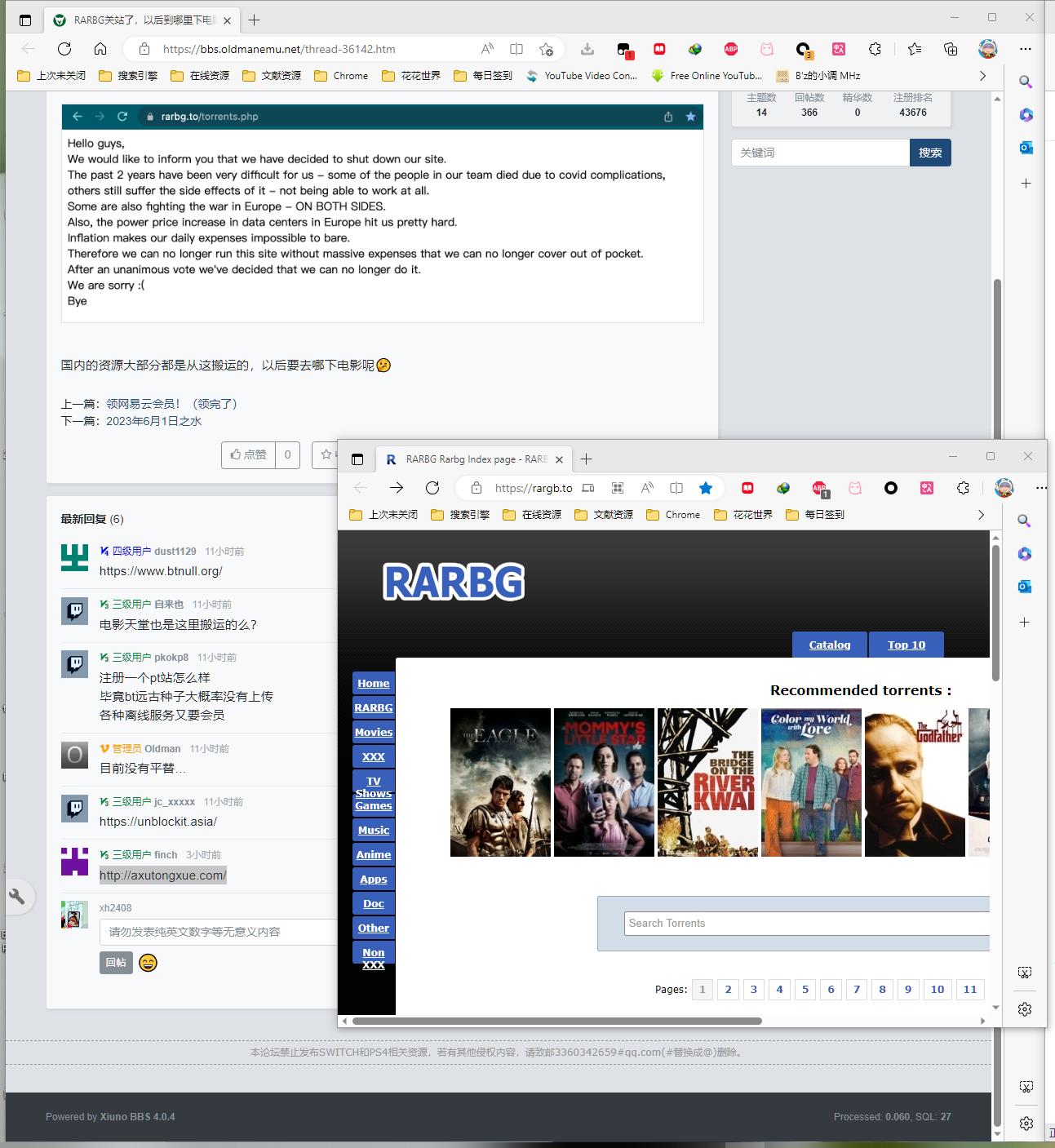Viewport: 1055px width, 1148px height.
Task: Open 花花世界 bookmark folder in back window
Action: pos(411,76)
